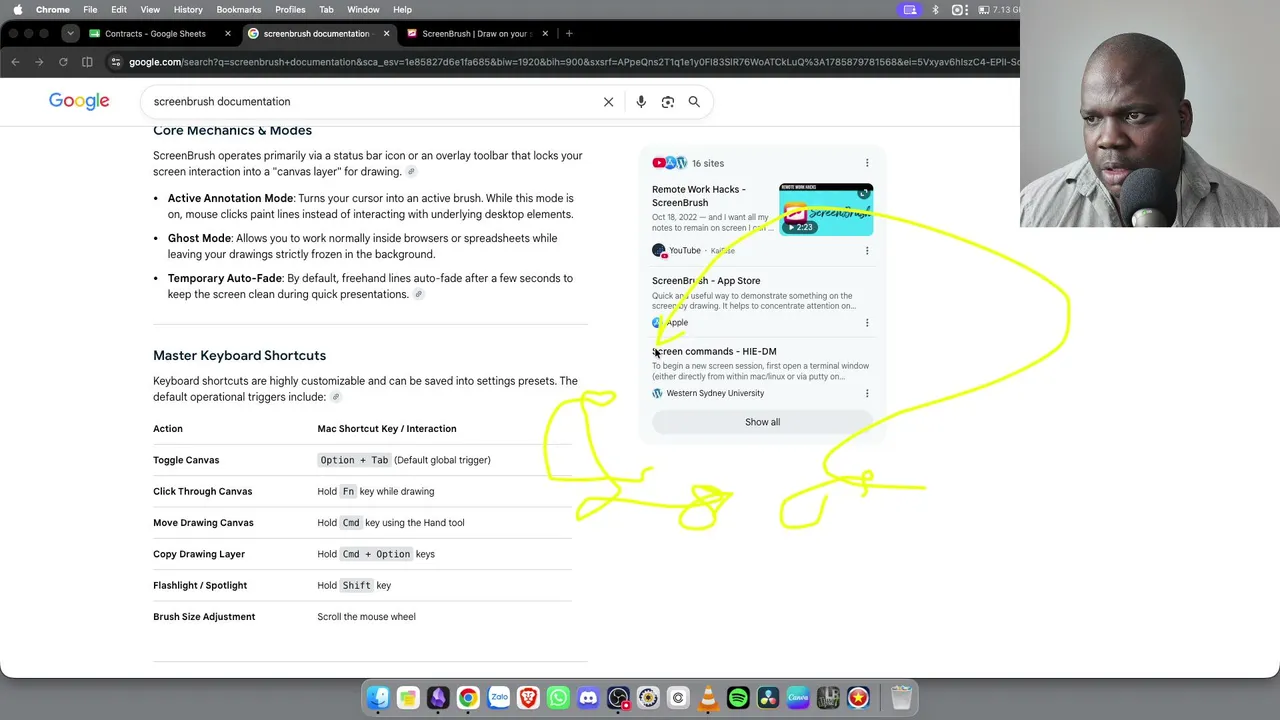Close the ScreenBrush Draw on your screen tab
The width and height of the screenshot is (1280, 720).
[x=545, y=33]
